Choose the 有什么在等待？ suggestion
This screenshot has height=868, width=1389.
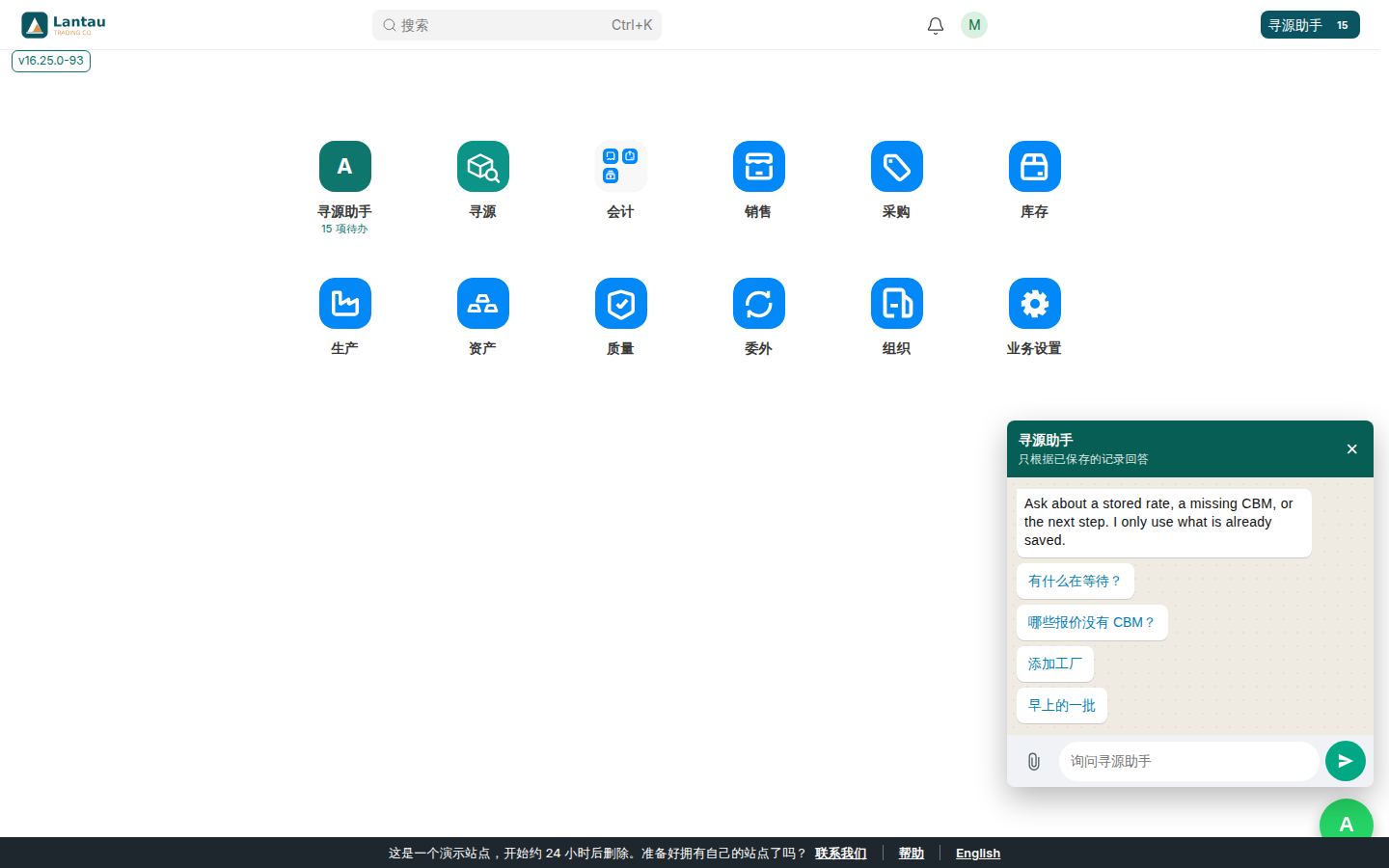click(x=1076, y=582)
